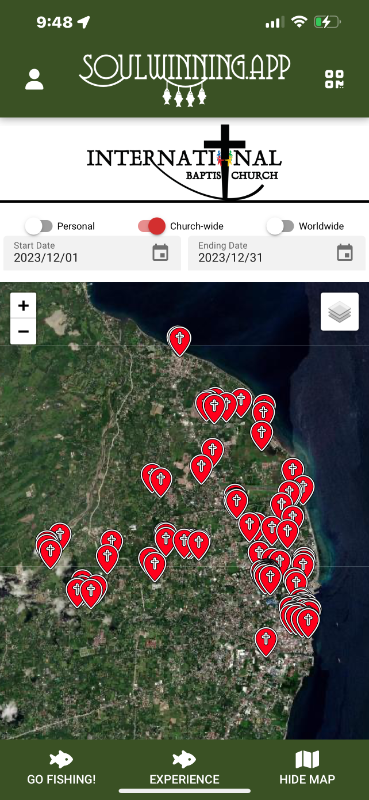Open Ending Date calendar picker icon
The image size is (369, 800).
click(x=345, y=253)
